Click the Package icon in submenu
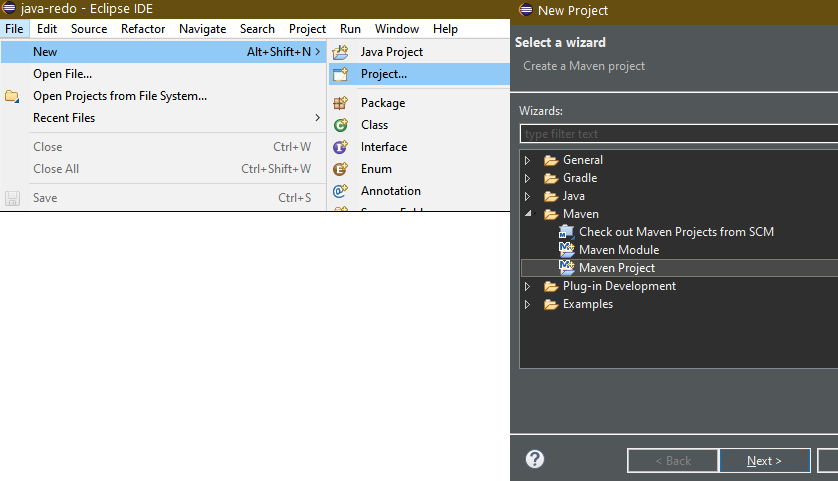This screenshot has height=481, width=838. pos(340,103)
